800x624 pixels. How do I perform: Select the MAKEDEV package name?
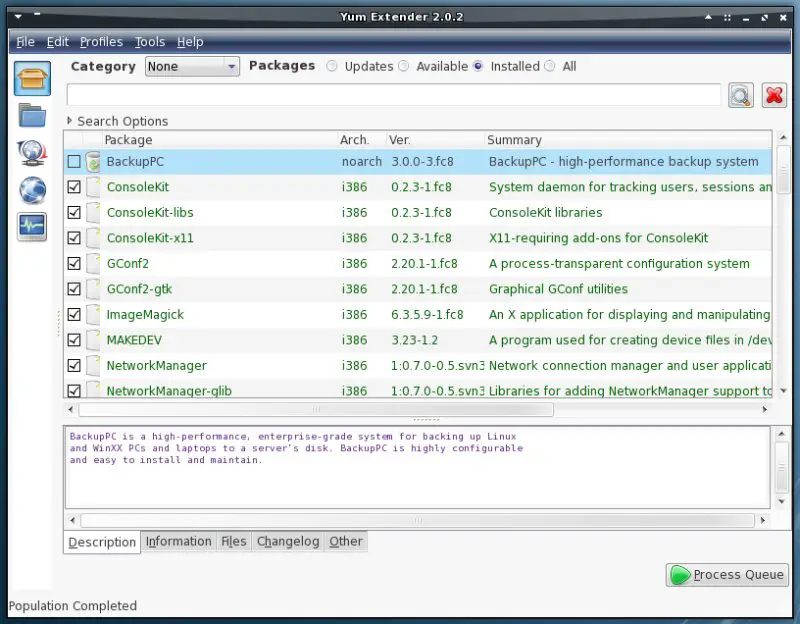coord(134,340)
